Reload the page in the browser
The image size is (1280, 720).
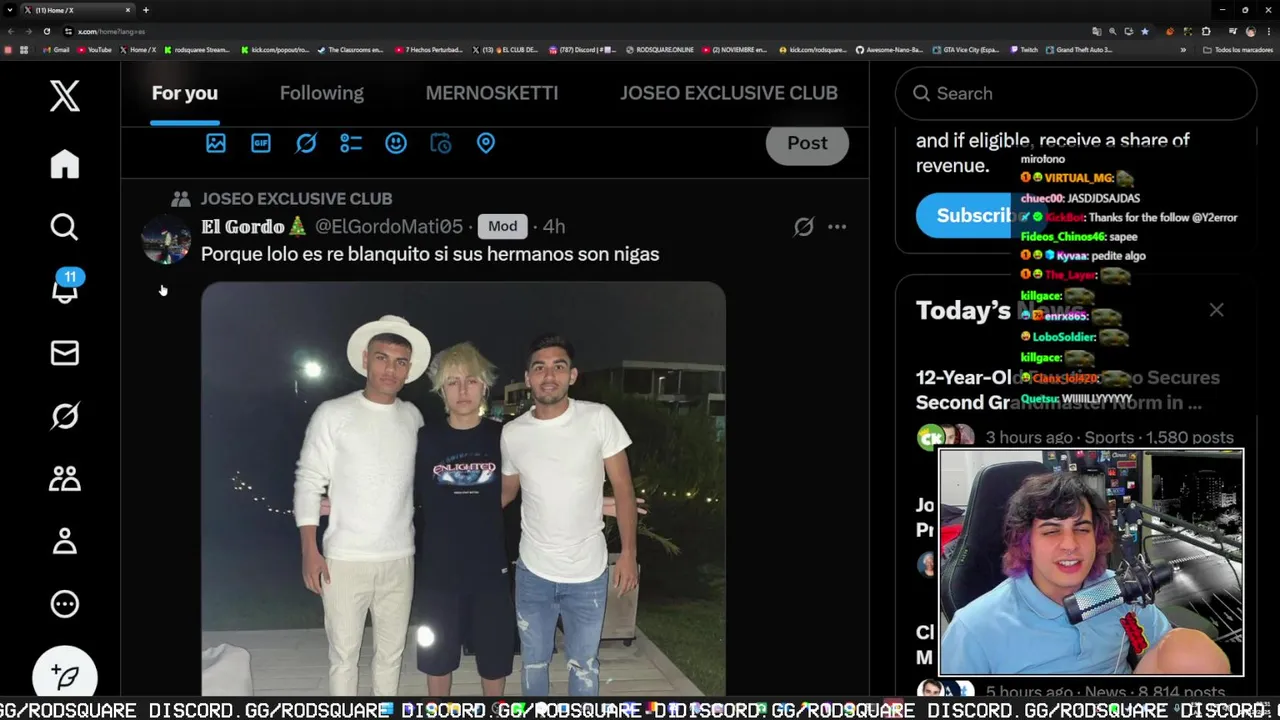tap(47, 32)
